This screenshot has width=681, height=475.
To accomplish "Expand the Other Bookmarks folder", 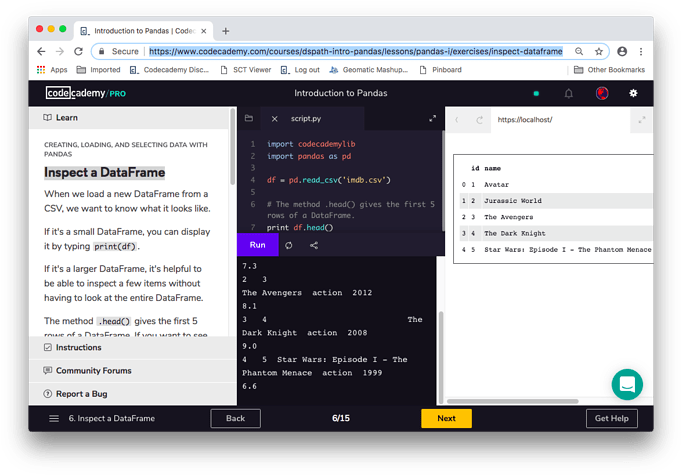I will [609, 70].
